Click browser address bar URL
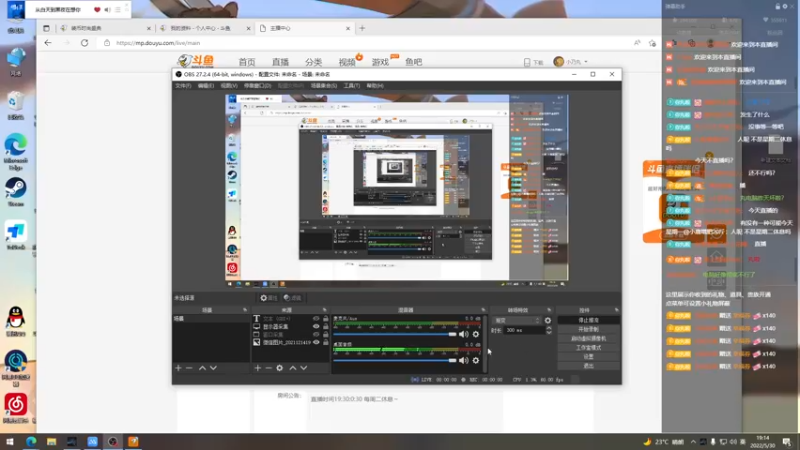This screenshot has width=800, height=450. point(158,43)
